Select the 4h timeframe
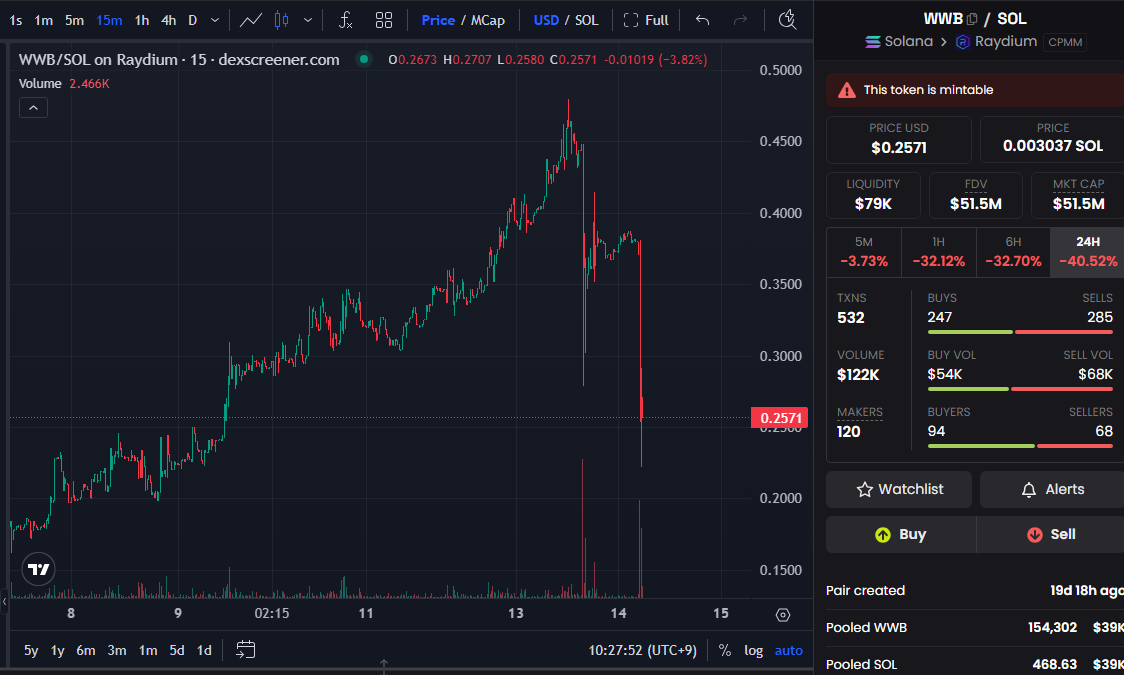 (168, 20)
